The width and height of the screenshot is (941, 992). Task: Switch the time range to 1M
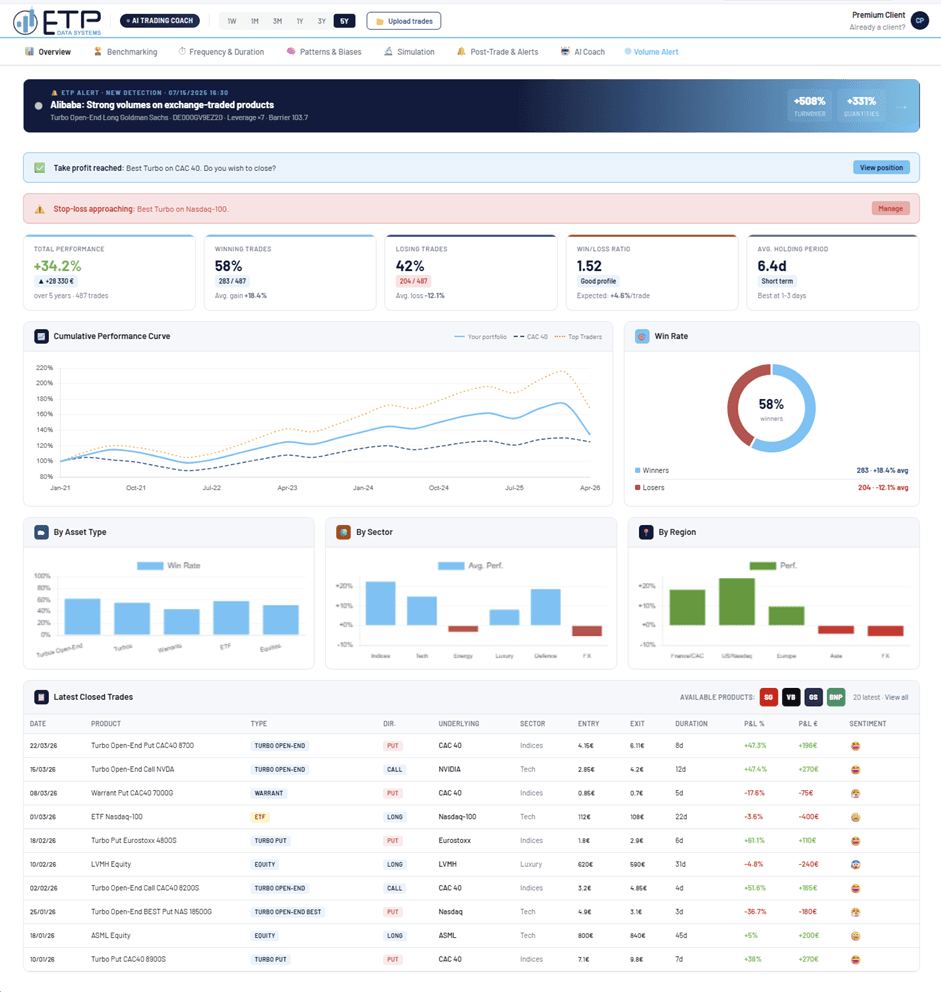coord(254,21)
